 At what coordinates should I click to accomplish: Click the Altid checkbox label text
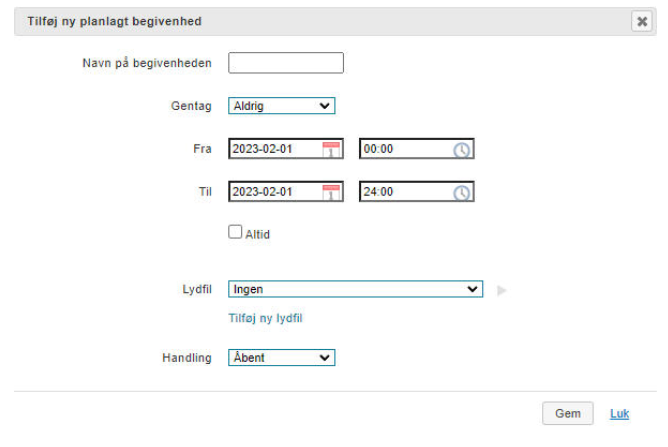coord(257,234)
